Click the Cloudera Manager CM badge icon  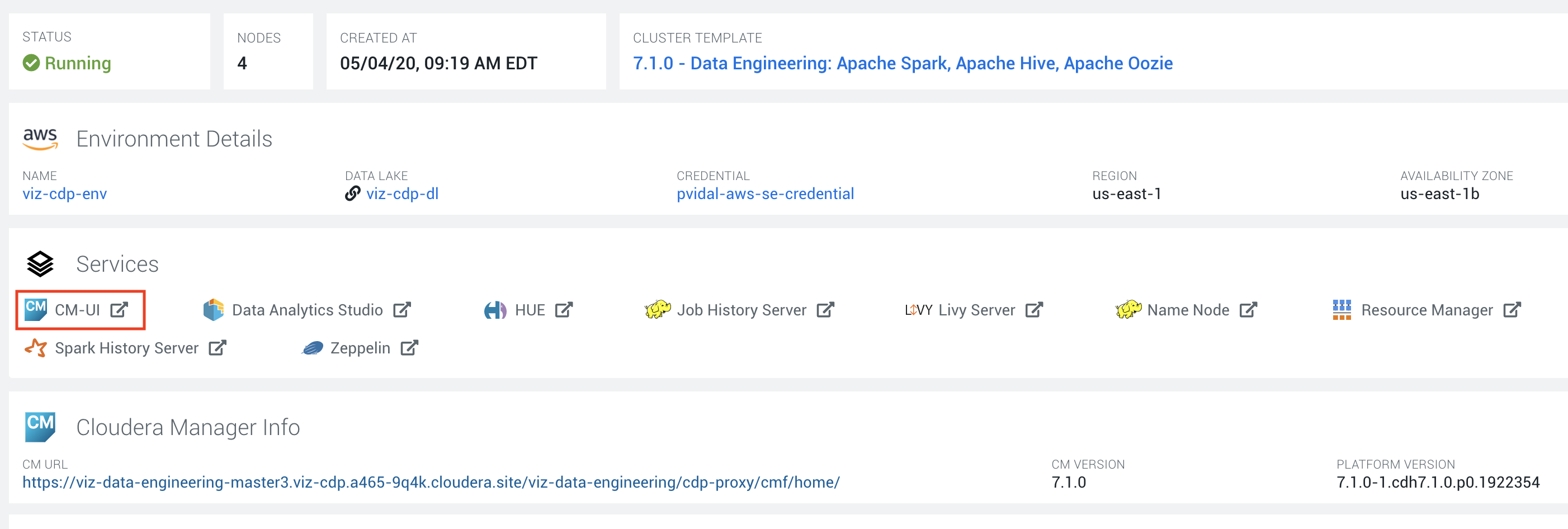40,426
